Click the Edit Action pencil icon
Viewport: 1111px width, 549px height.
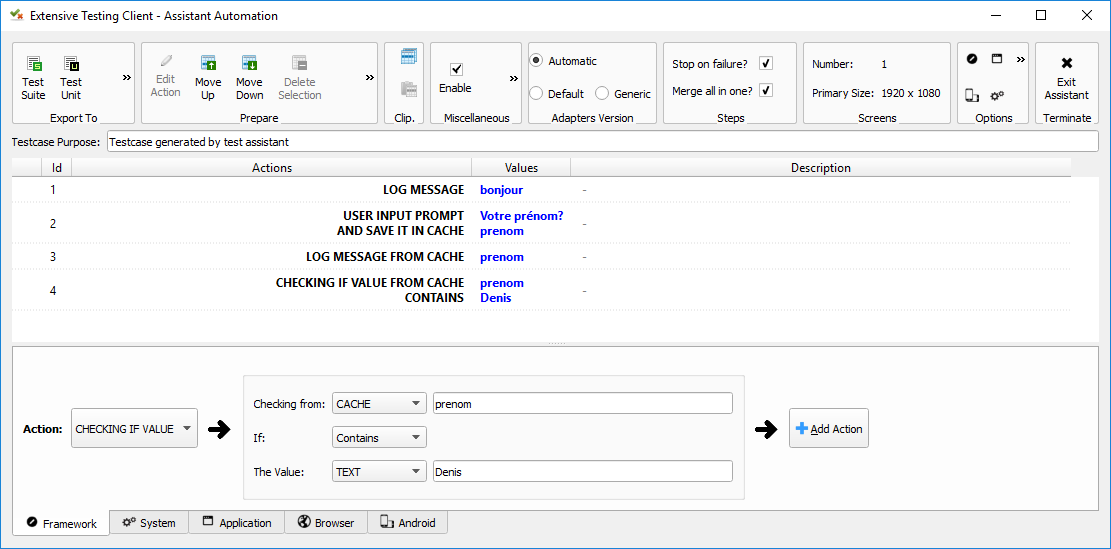pyautogui.click(x=166, y=62)
